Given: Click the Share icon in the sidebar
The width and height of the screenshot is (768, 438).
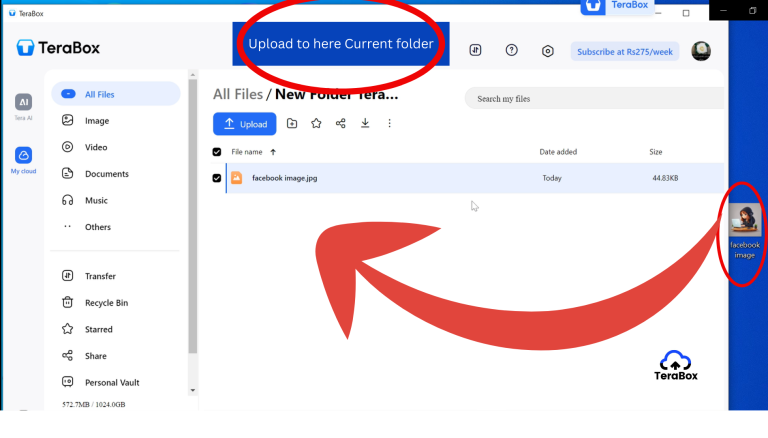Looking at the screenshot, I should [x=68, y=355].
